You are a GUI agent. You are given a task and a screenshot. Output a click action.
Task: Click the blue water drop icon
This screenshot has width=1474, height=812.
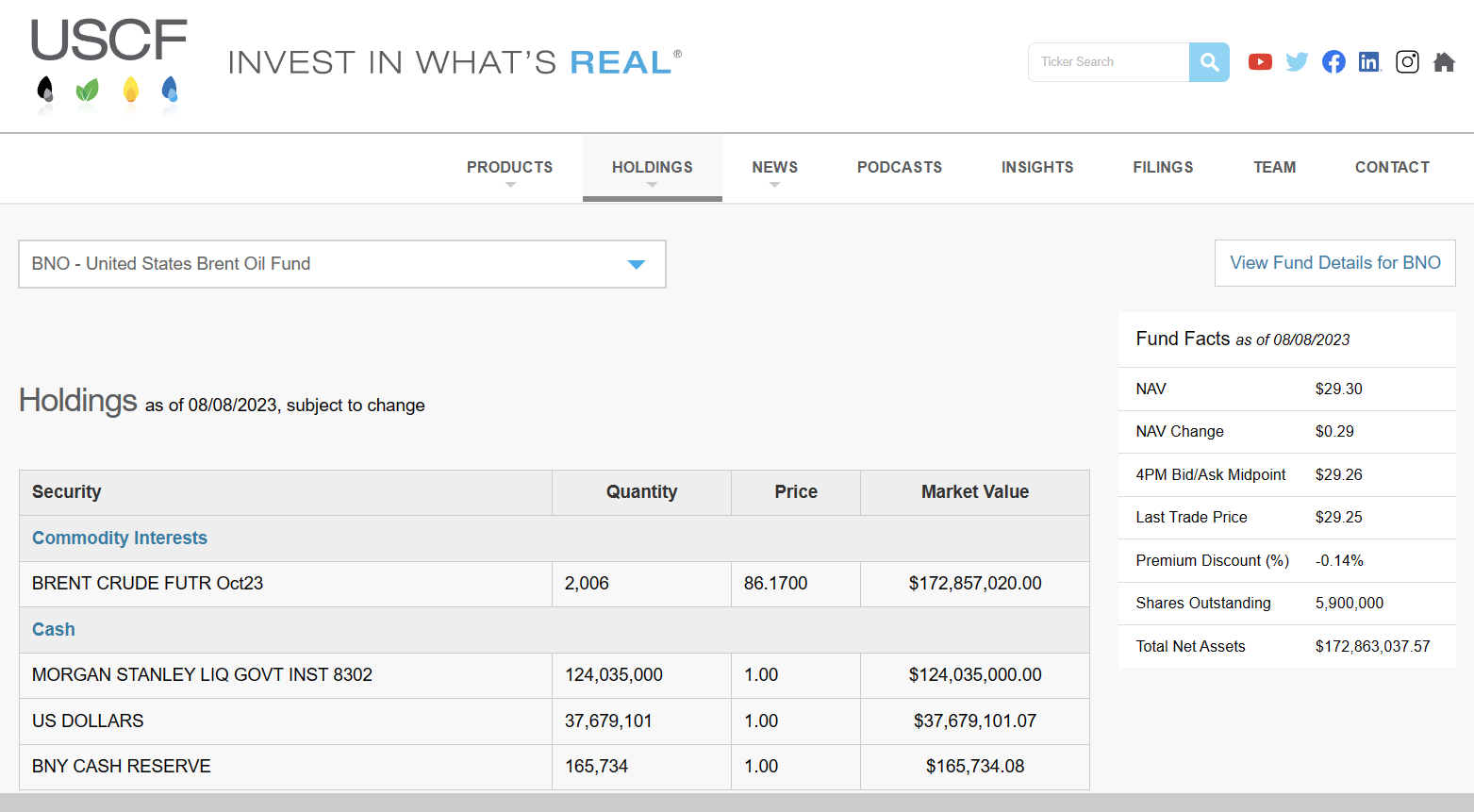170,91
